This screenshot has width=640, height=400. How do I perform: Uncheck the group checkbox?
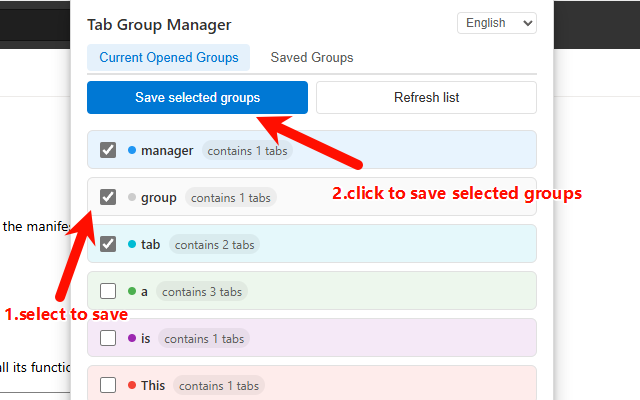click(109, 198)
